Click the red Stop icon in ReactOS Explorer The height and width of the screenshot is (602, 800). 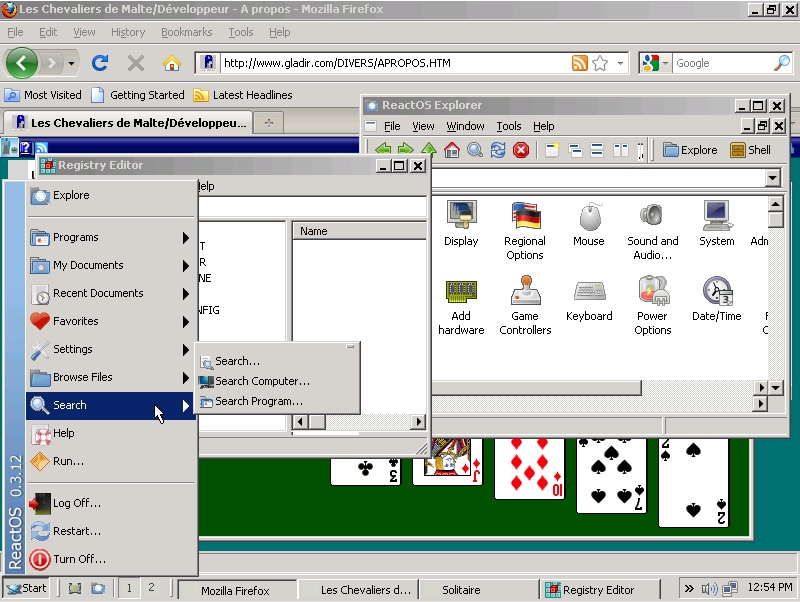click(521, 150)
